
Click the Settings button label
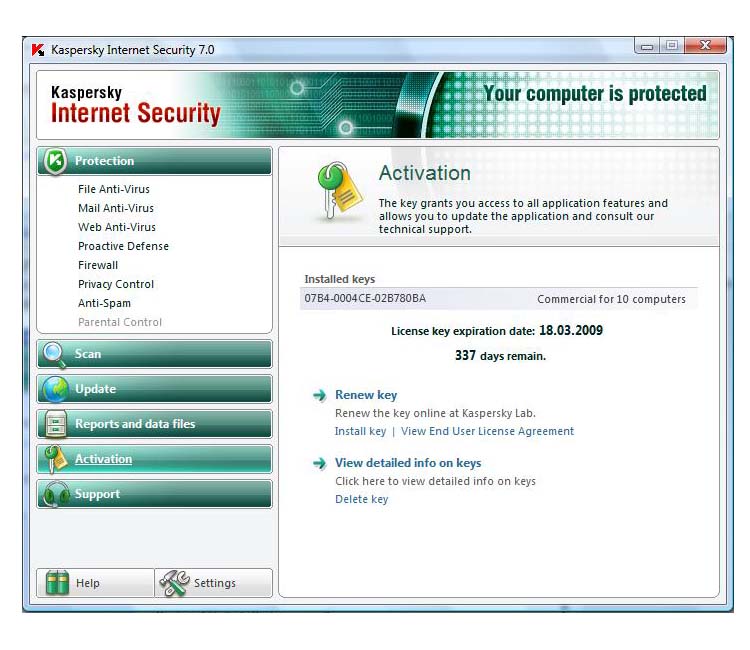(215, 584)
